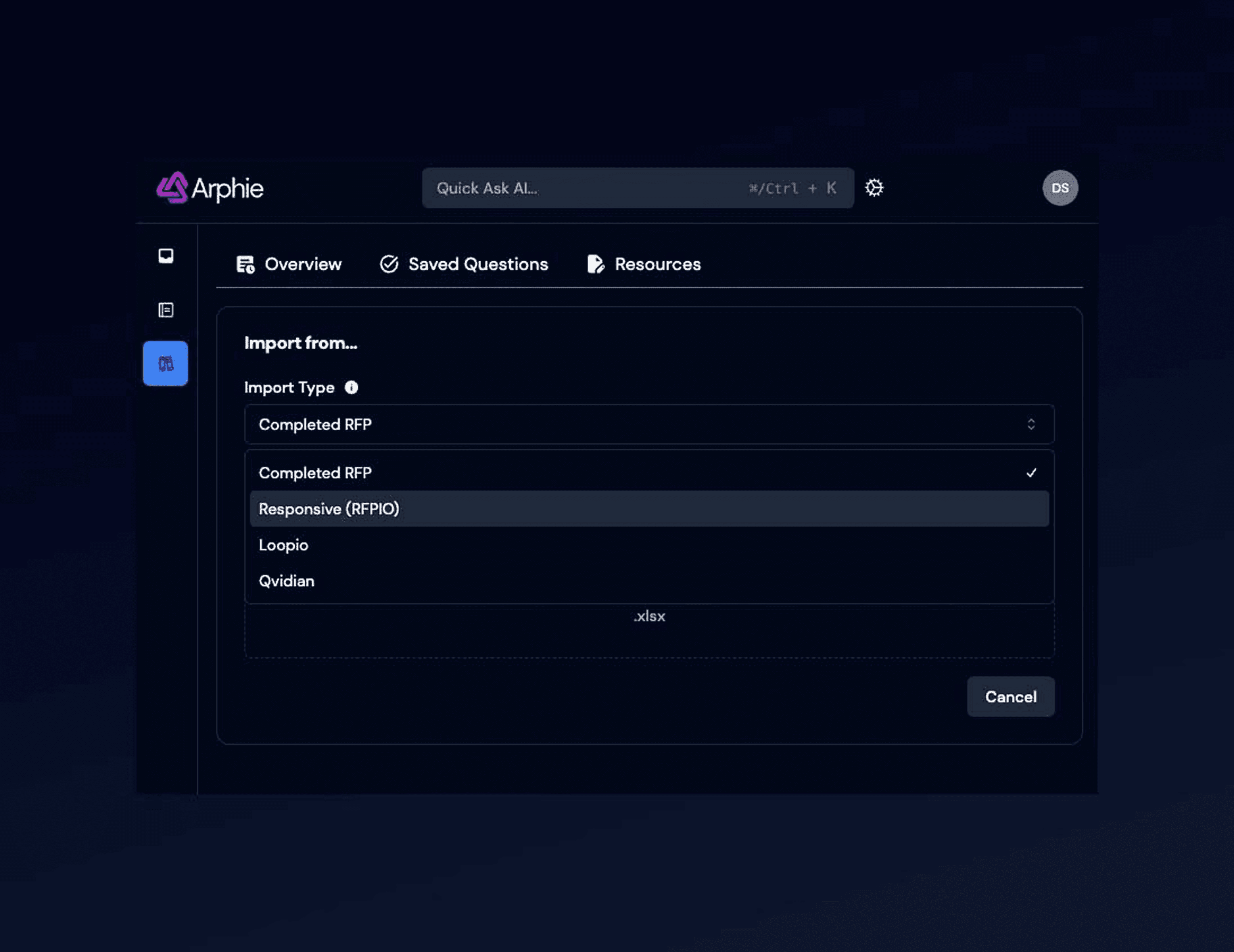Open the Resources tab

point(657,264)
